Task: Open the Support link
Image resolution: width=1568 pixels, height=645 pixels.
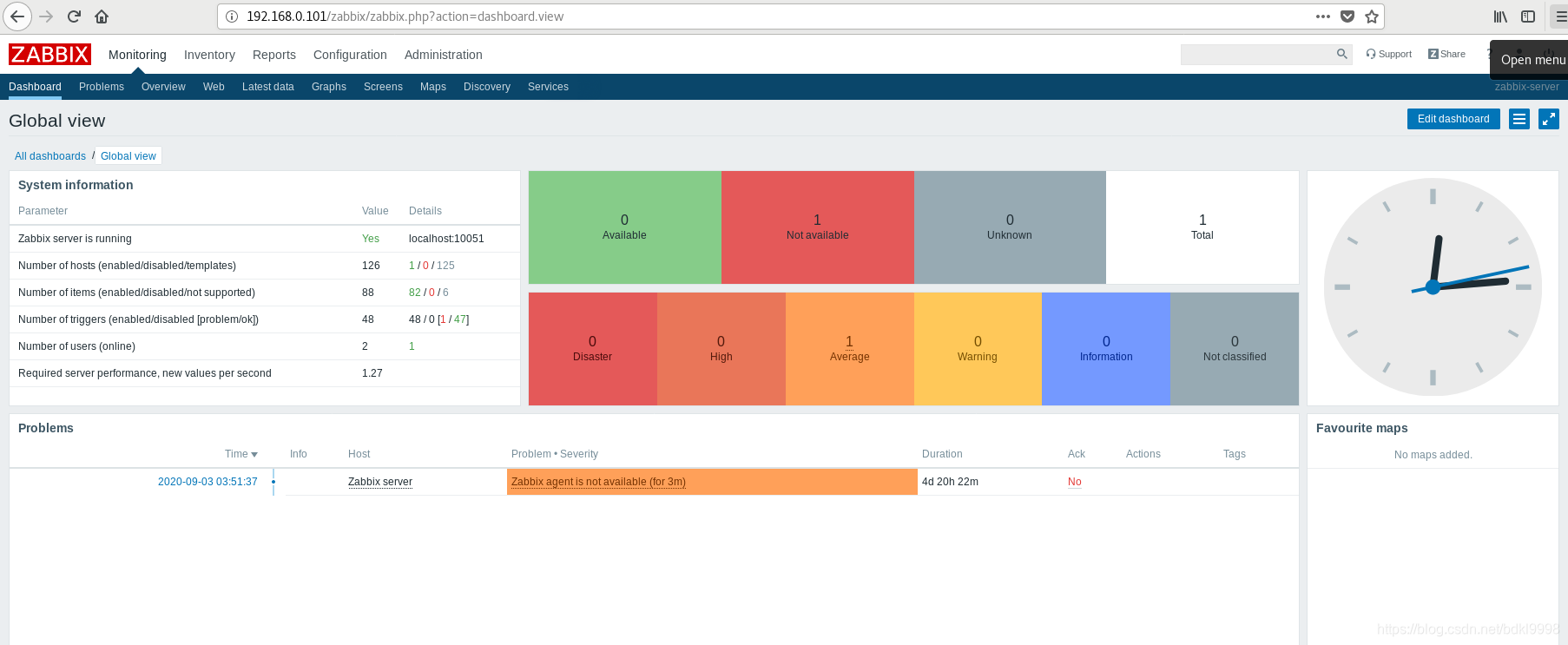Action: click(x=1389, y=54)
